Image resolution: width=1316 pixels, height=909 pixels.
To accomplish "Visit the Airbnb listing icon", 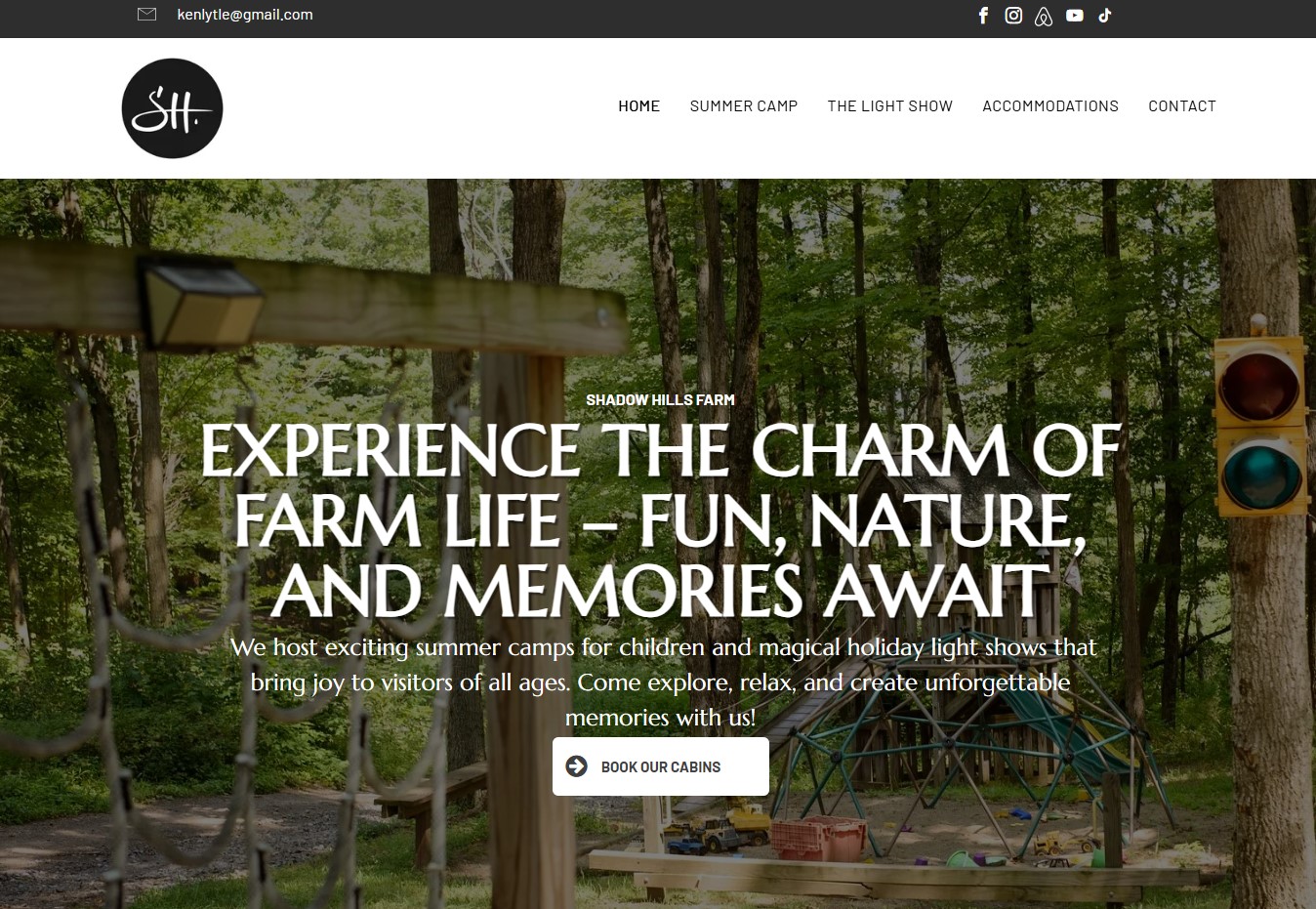I will [1044, 16].
